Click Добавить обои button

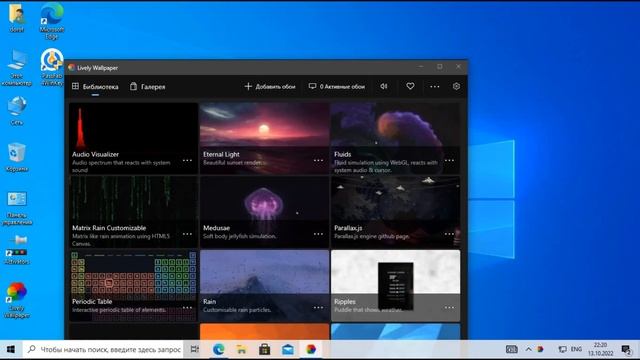(x=270, y=87)
